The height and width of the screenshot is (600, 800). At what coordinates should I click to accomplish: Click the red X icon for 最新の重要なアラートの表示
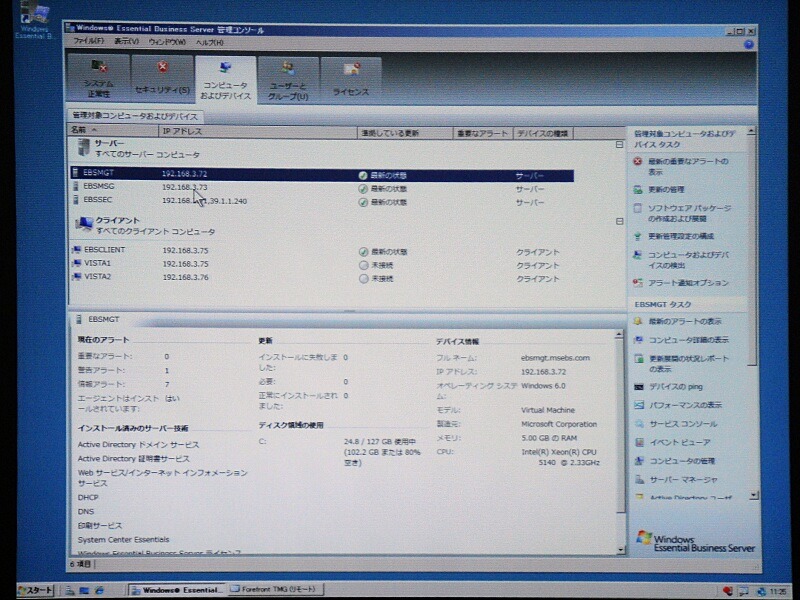pos(637,162)
